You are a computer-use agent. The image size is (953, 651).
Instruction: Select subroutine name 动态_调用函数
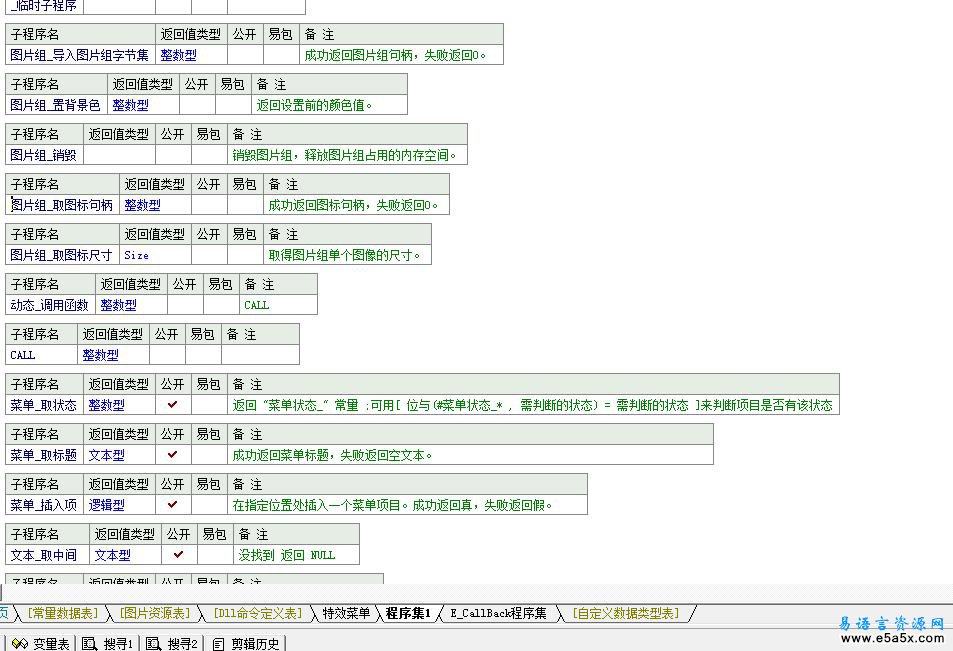point(50,305)
